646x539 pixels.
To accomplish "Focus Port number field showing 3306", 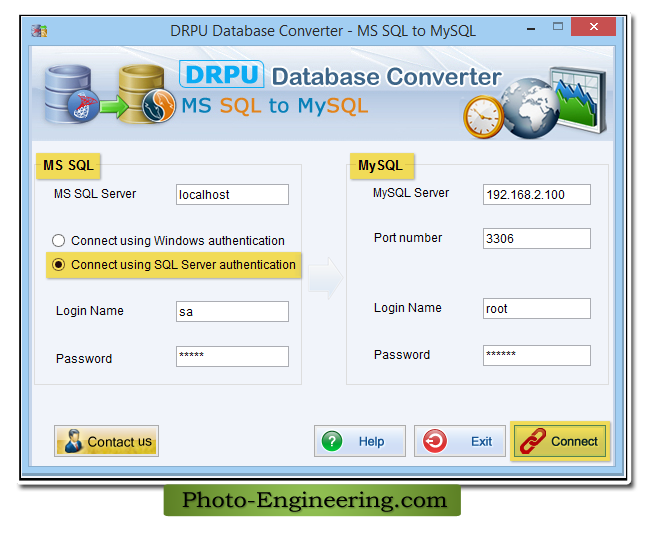I will coord(537,239).
